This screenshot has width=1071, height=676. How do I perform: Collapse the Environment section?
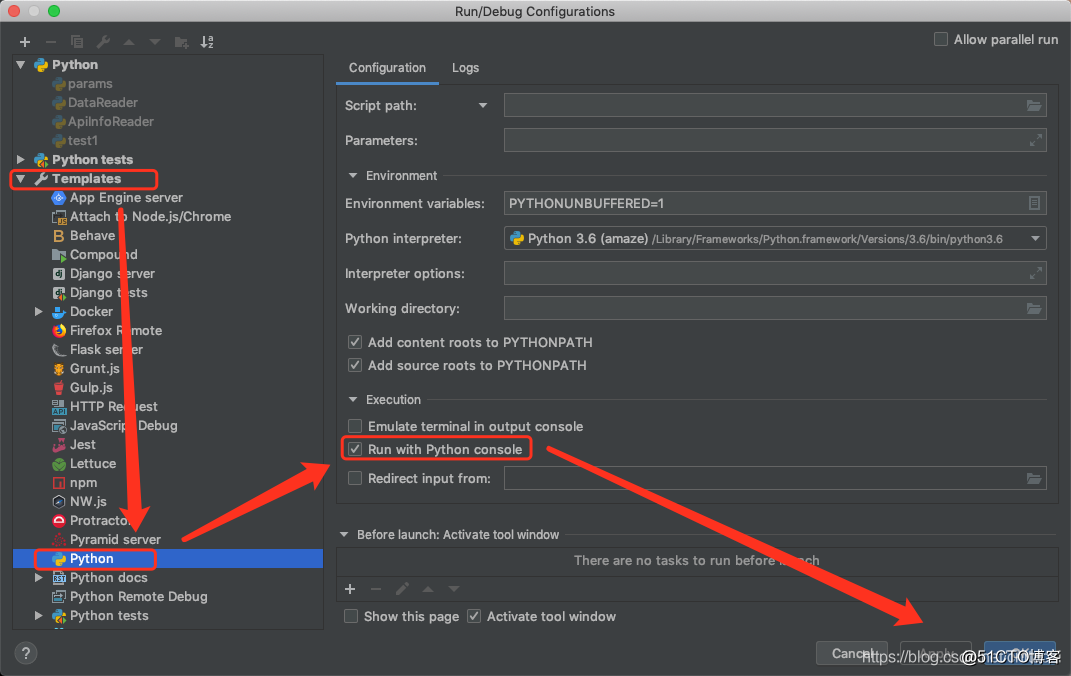coord(352,176)
